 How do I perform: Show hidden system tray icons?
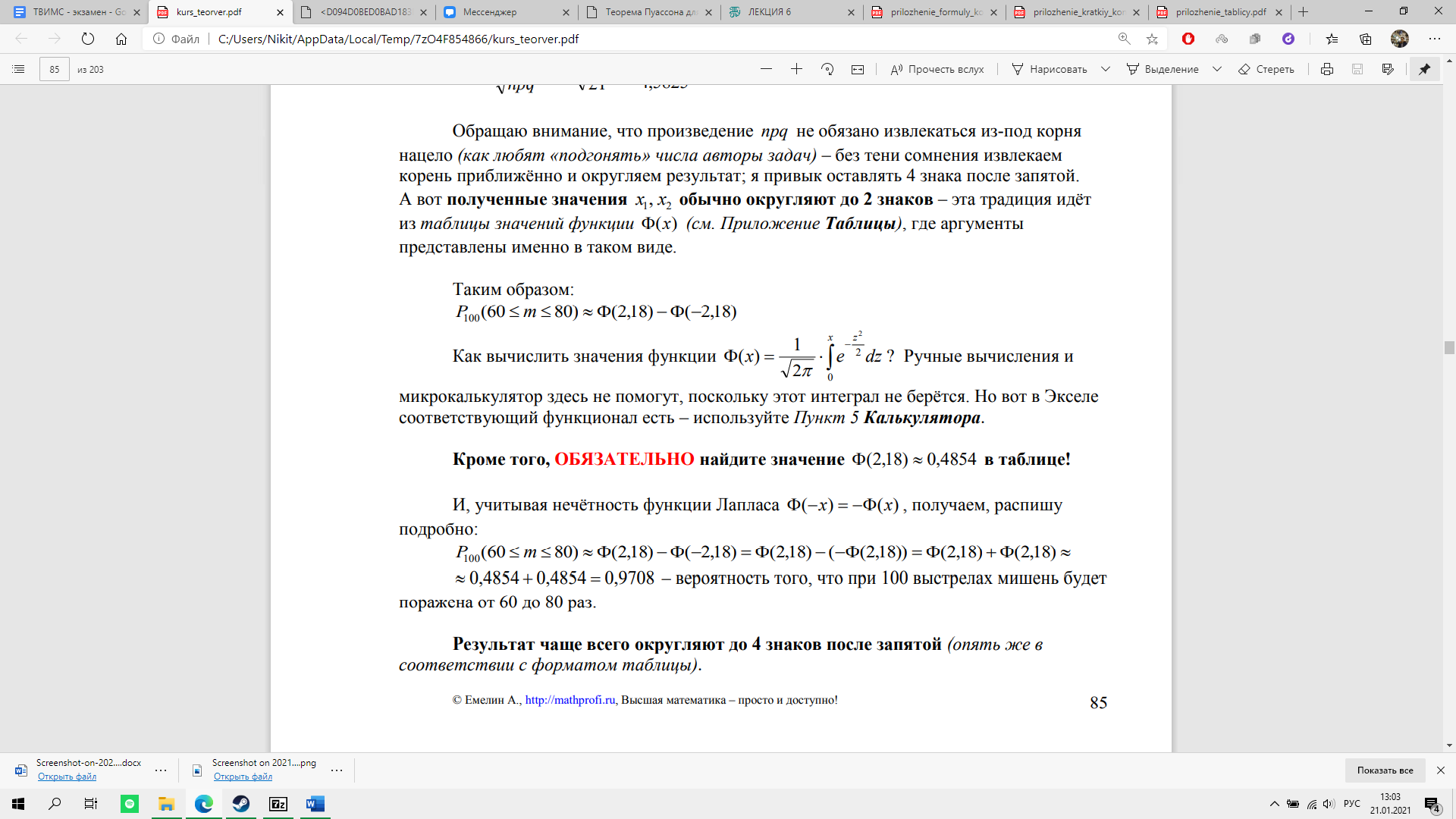pos(1274,804)
